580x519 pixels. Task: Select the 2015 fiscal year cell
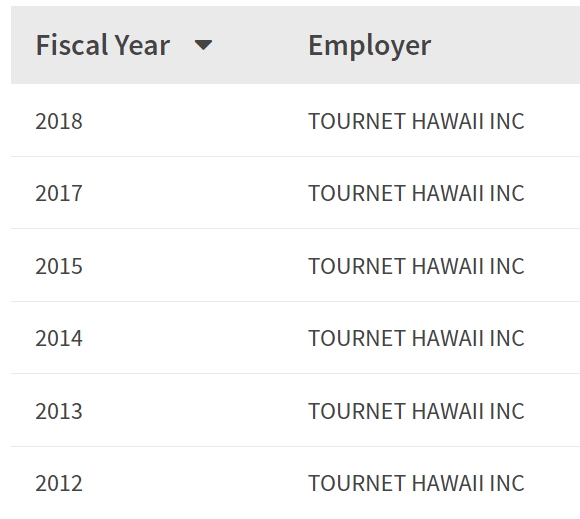59,266
